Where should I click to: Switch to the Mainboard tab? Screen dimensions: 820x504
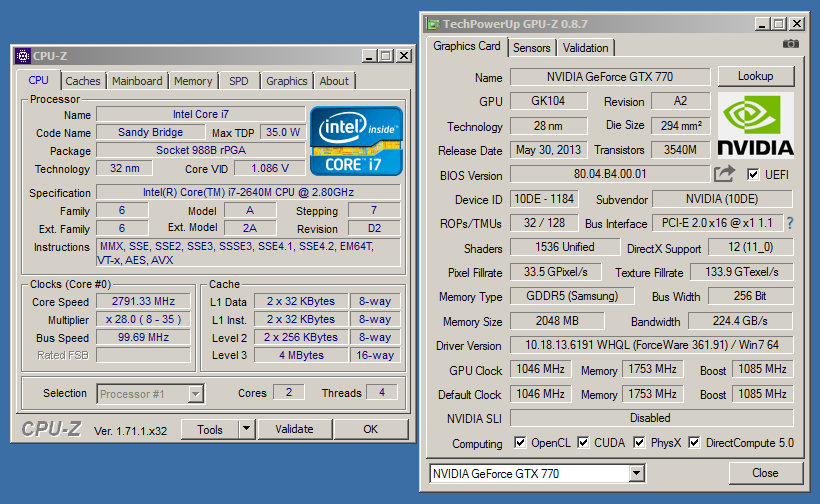(x=137, y=81)
